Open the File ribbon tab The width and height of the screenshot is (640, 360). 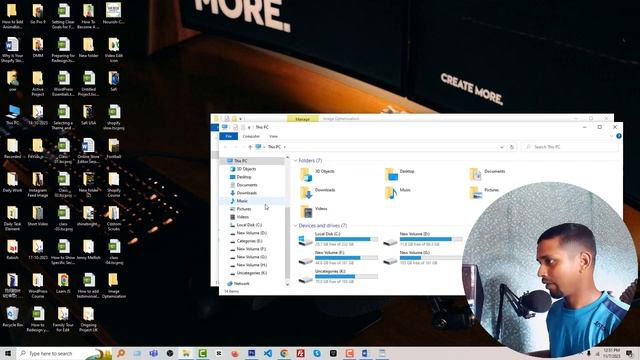pyautogui.click(x=229, y=136)
